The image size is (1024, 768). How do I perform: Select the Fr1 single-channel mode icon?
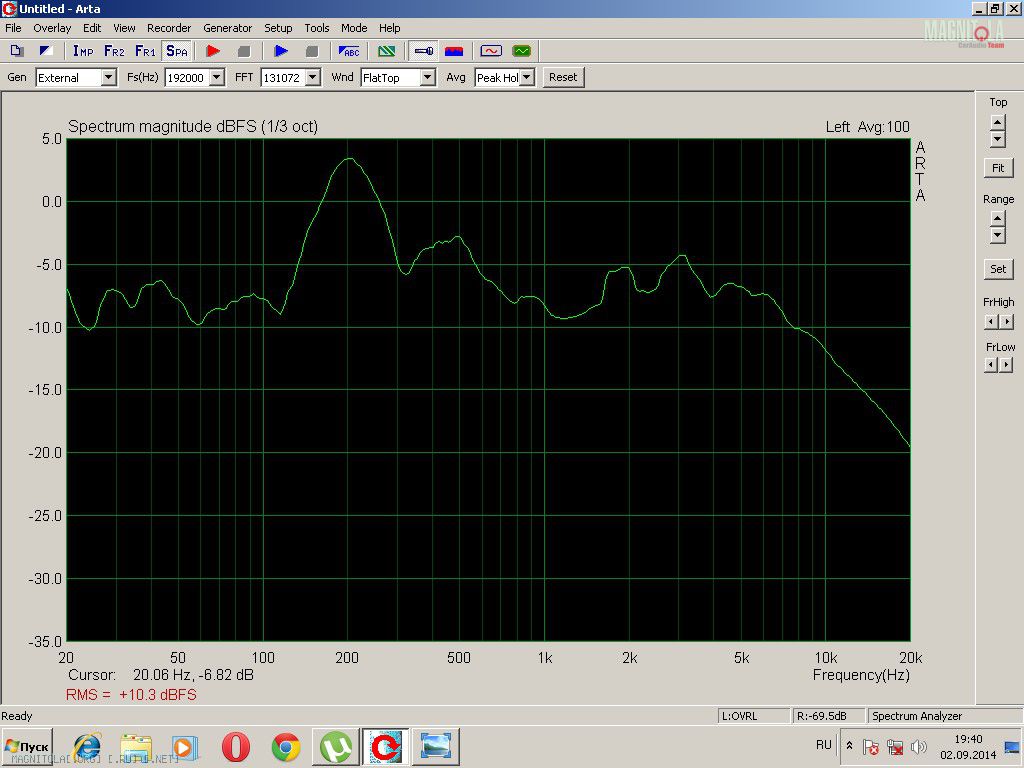coord(145,51)
